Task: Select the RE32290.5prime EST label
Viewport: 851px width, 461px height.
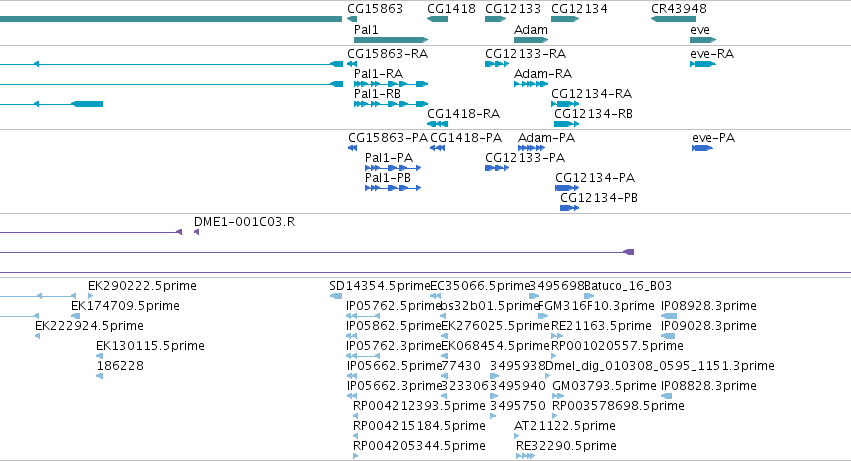Action: pyautogui.click(x=566, y=446)
